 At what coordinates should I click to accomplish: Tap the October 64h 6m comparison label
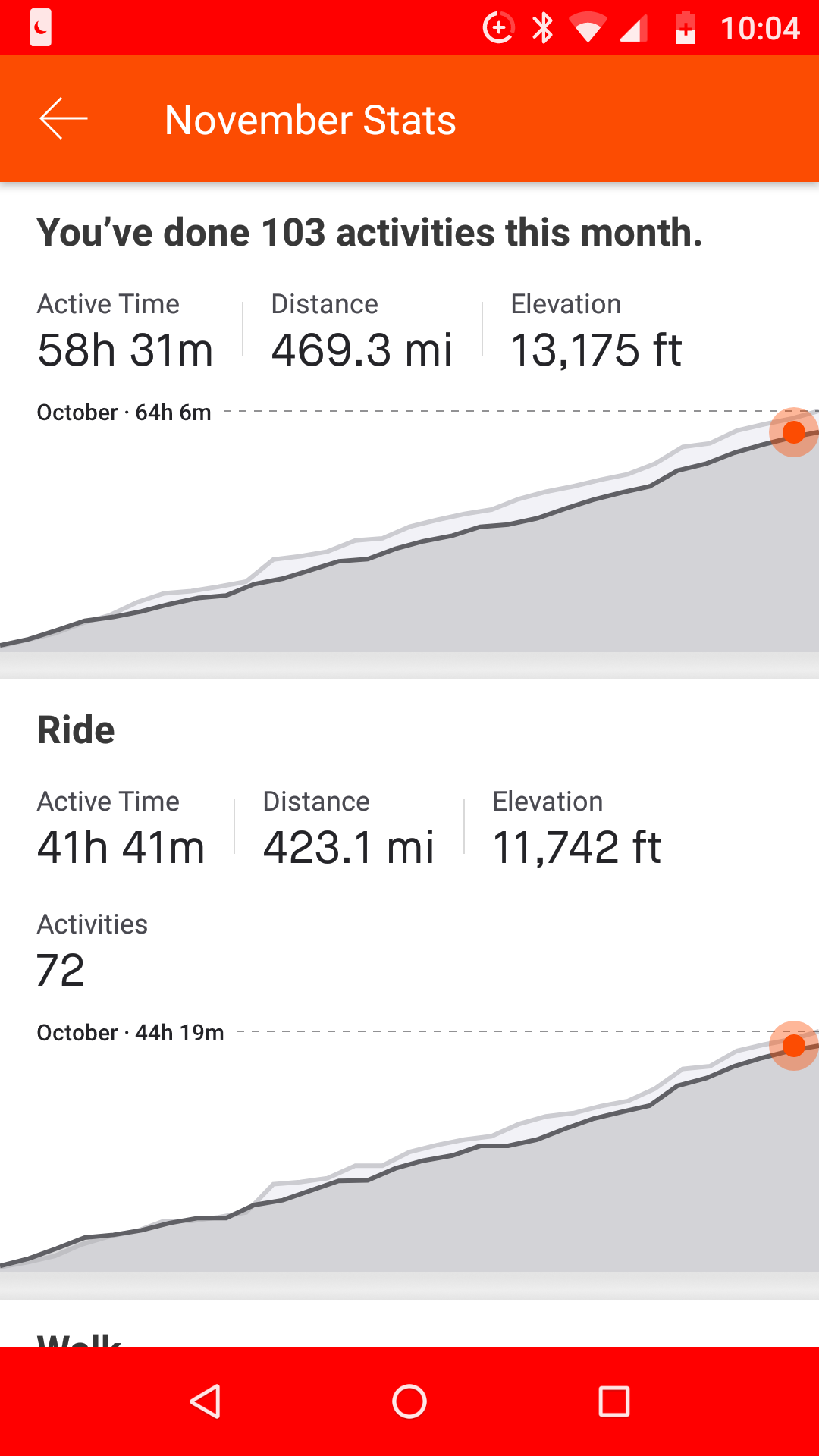(x=124, y=413)
